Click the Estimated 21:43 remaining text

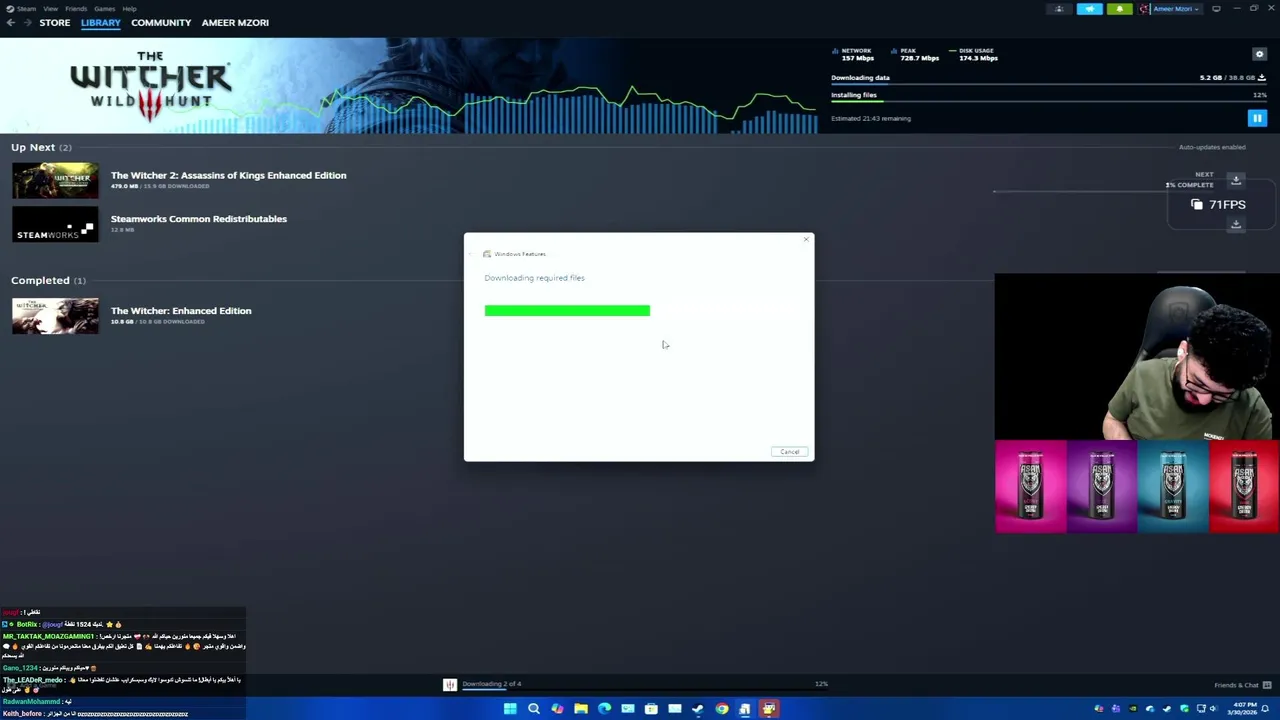pos(871,118)
